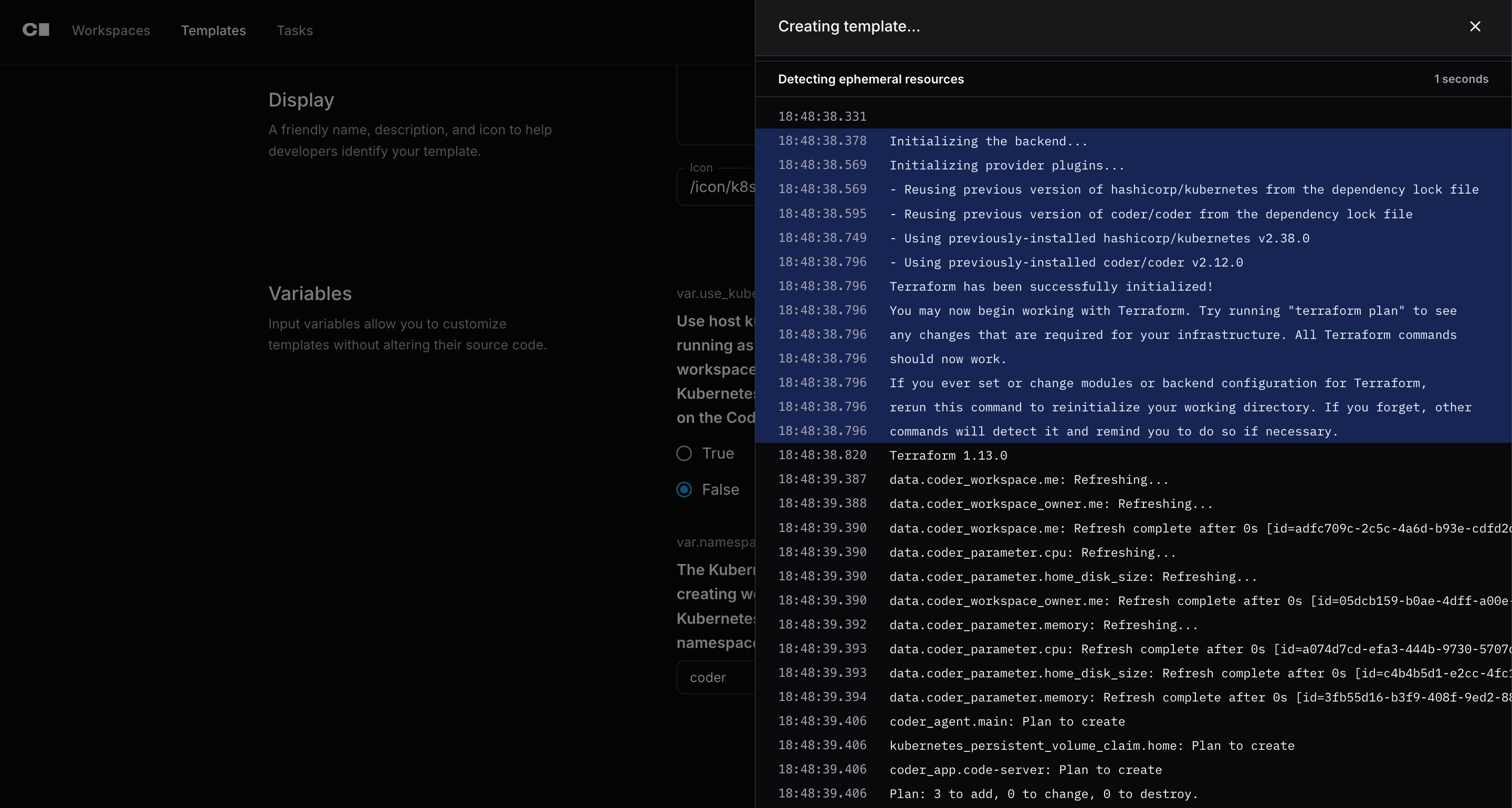Select the False radio option
1512x808 pixels.
685,490
